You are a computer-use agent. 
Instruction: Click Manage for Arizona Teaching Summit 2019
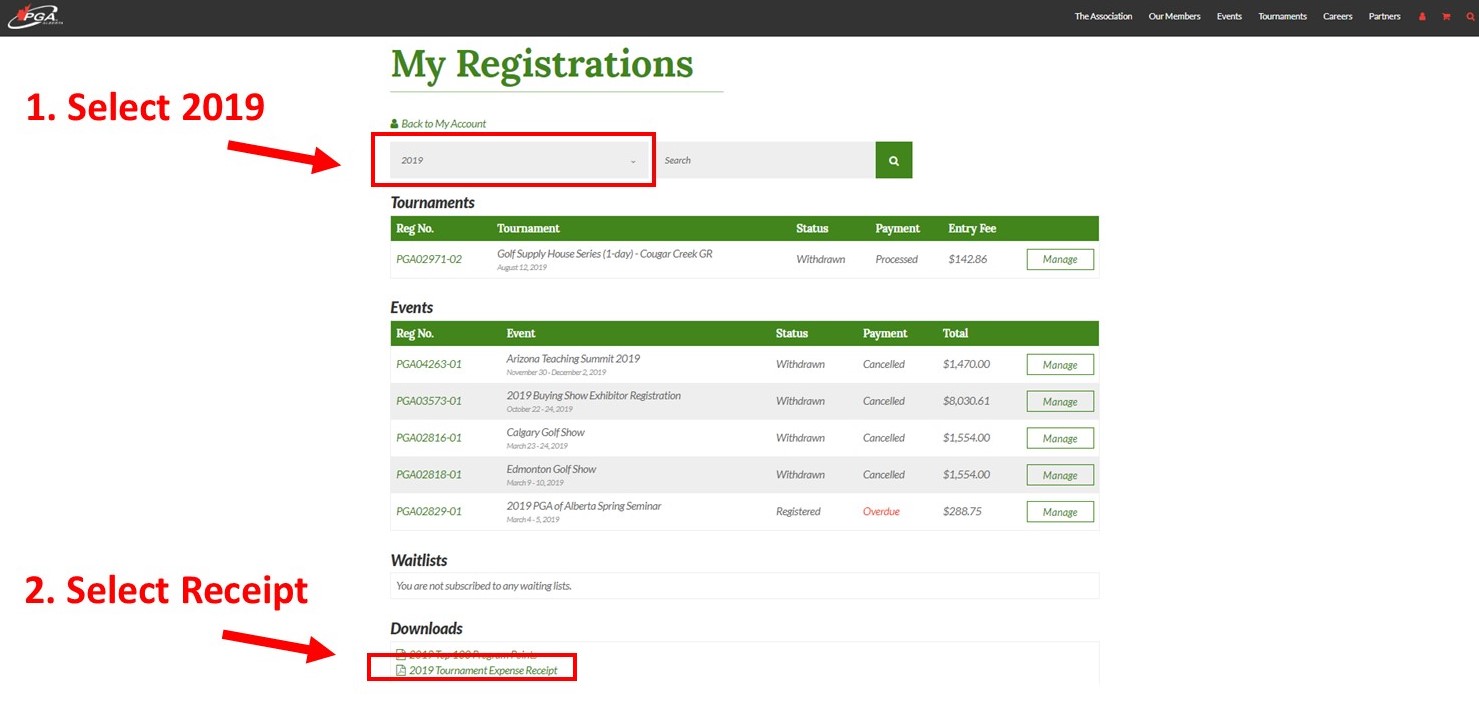(1059, 365)
